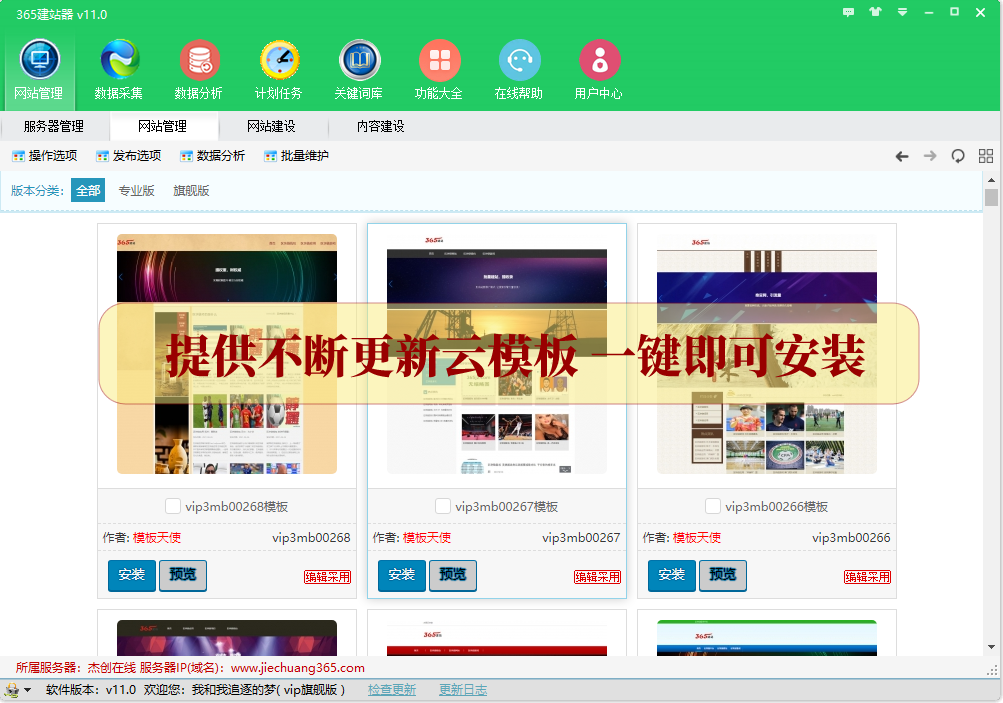Switch to 服务器管理 tab

pyautogui.click(x=54, y=127)
